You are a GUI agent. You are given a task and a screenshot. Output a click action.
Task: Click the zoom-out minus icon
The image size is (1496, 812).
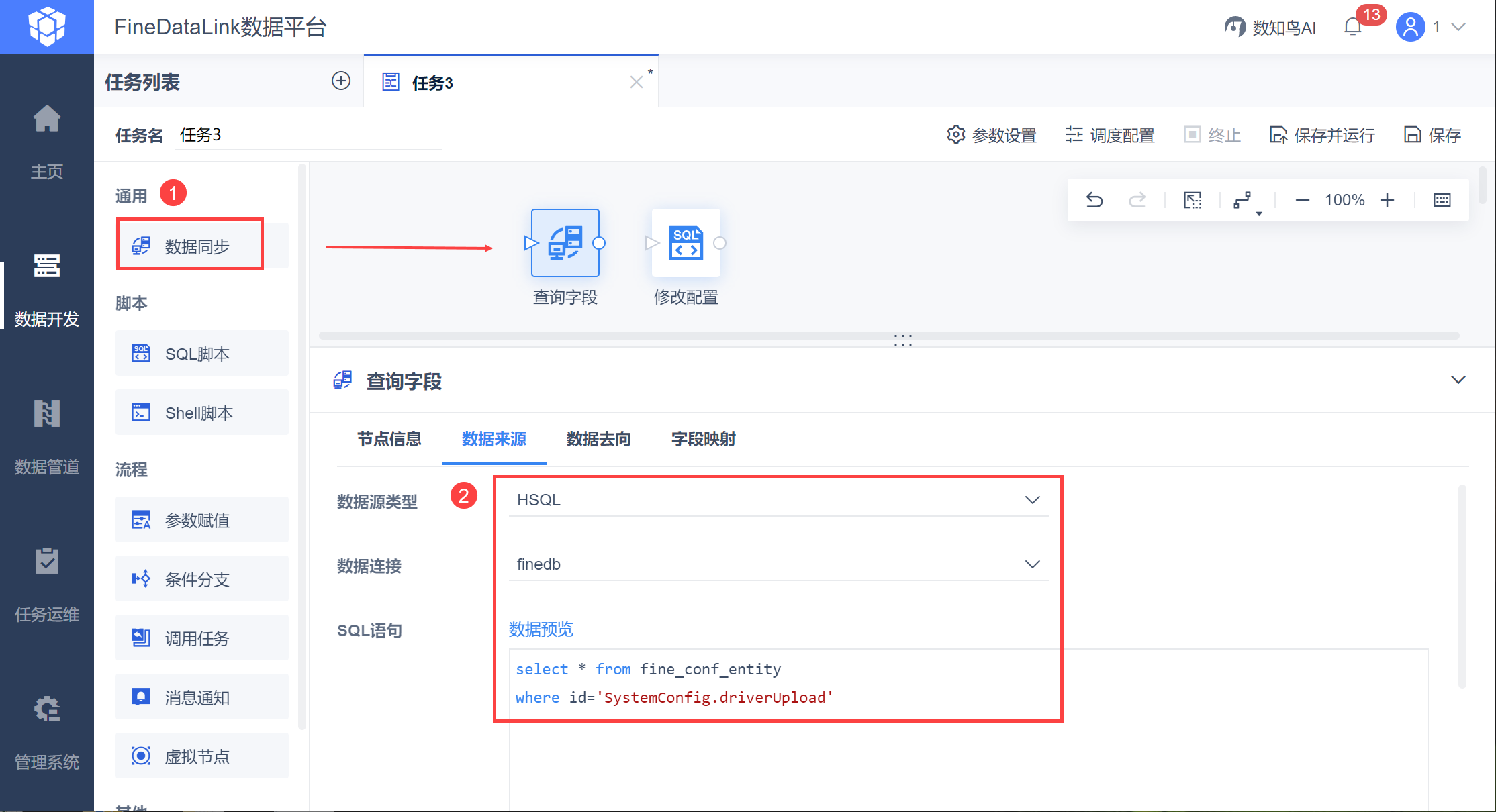pos(1302,200)
